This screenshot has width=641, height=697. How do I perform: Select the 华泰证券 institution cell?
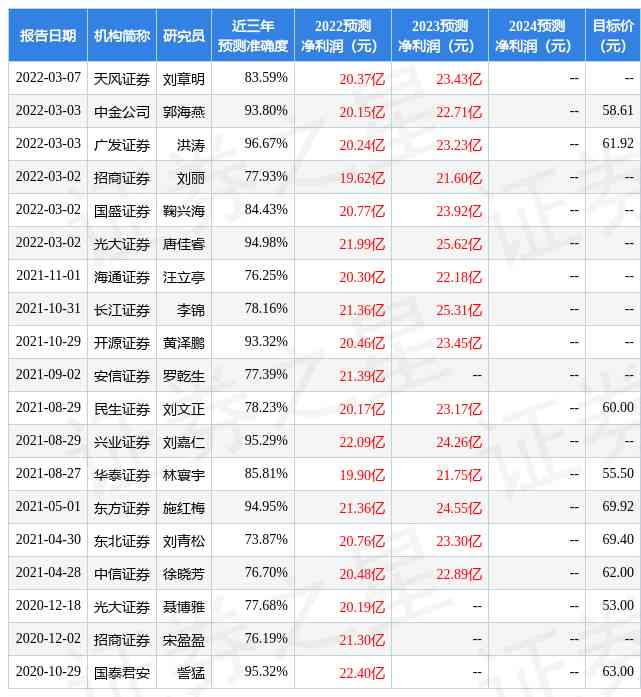[x=122, y=475]
